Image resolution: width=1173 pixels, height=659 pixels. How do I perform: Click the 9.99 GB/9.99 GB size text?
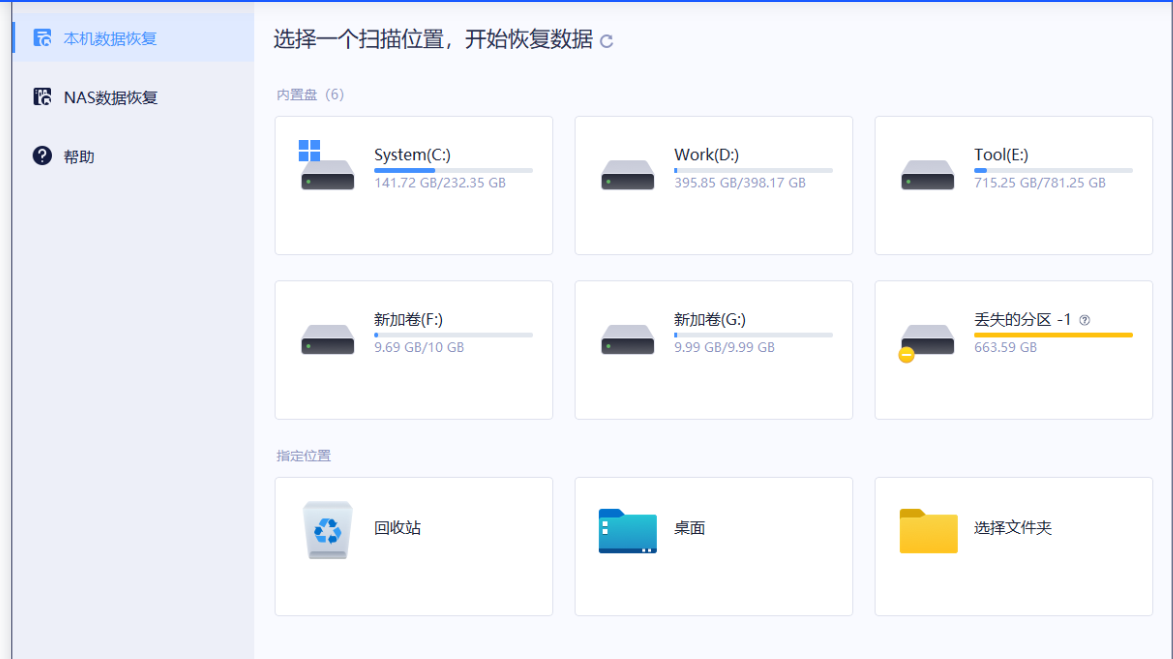(724, 347)
